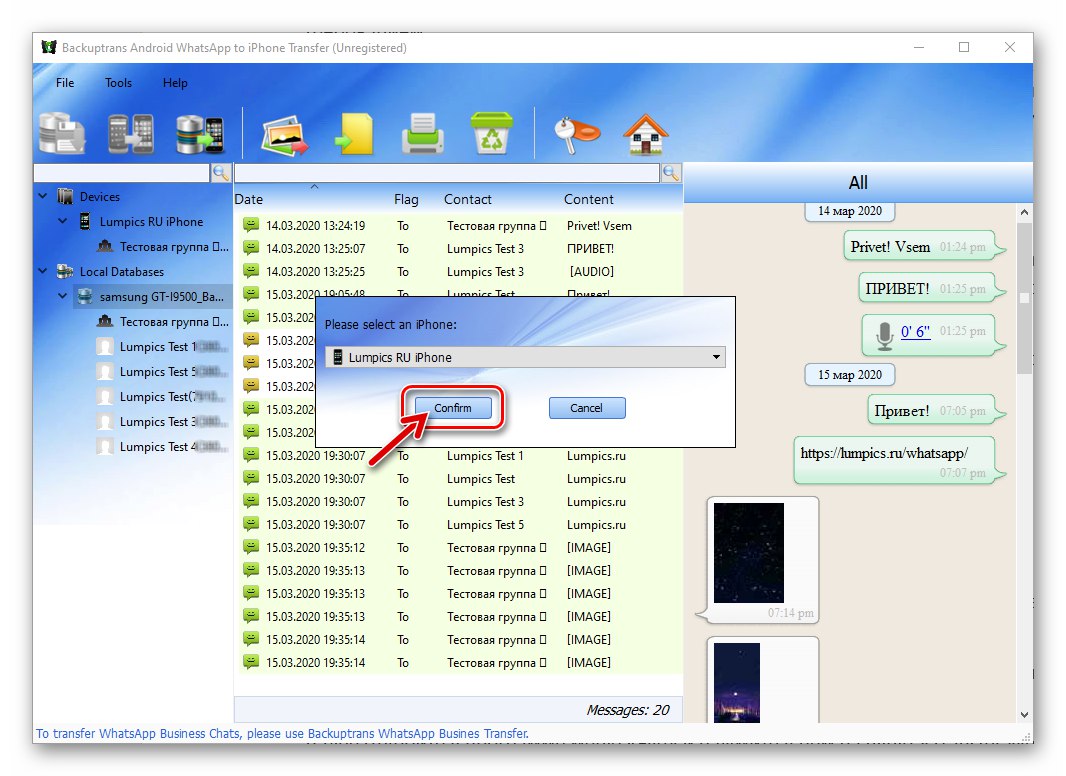The width and height of the screenshot is (1066, 776).
Task: Select Тестовая группа under Lumpics RU iPhone
Action: click(173, 247)
